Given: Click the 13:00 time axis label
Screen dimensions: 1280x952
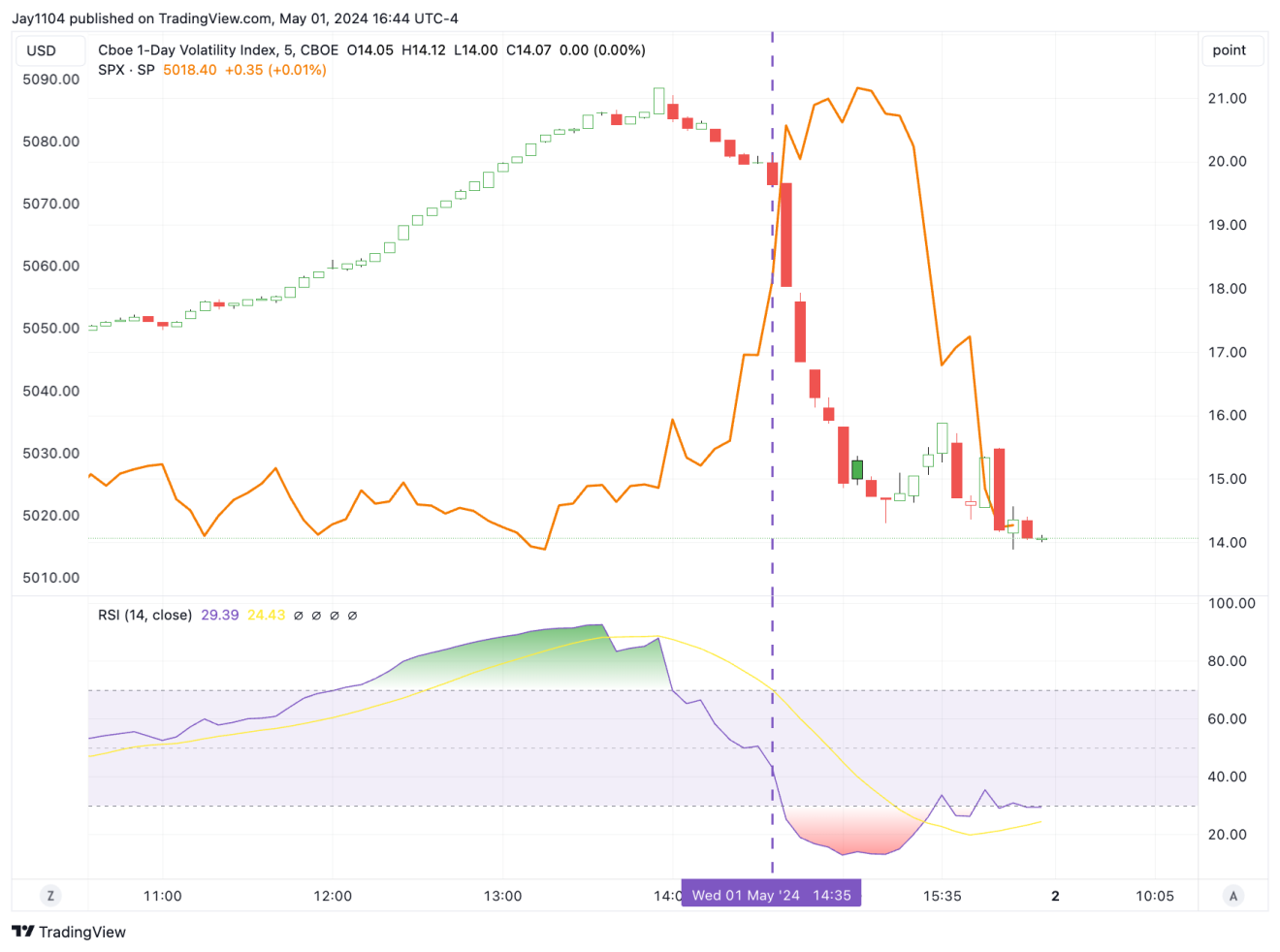Looking at the screenshot, I should 502,896.
